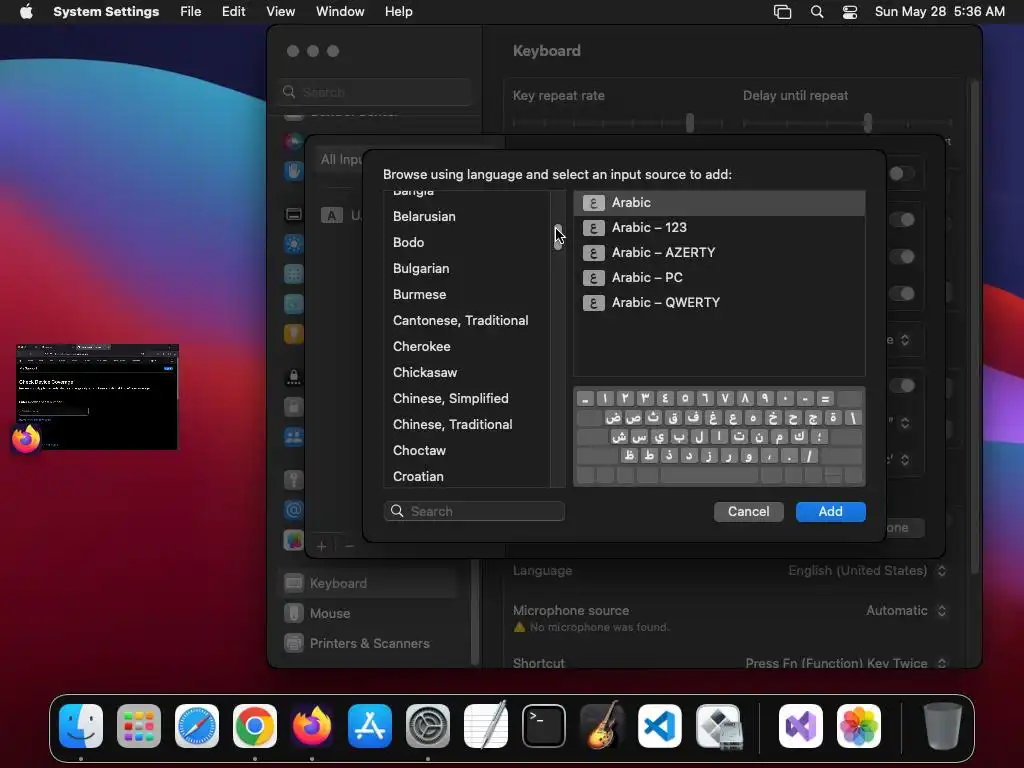Screen dimensions: 1024x768
Task: Click the language list scrollbar thumb
Action: tap(558, 236)
